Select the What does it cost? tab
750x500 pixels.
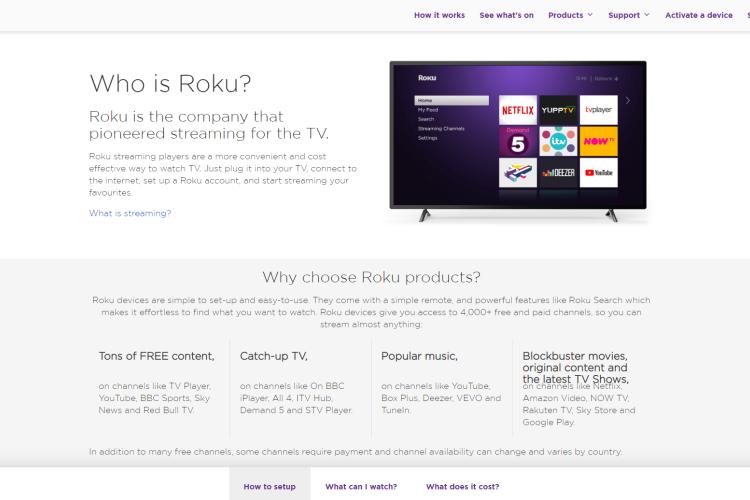463,486
